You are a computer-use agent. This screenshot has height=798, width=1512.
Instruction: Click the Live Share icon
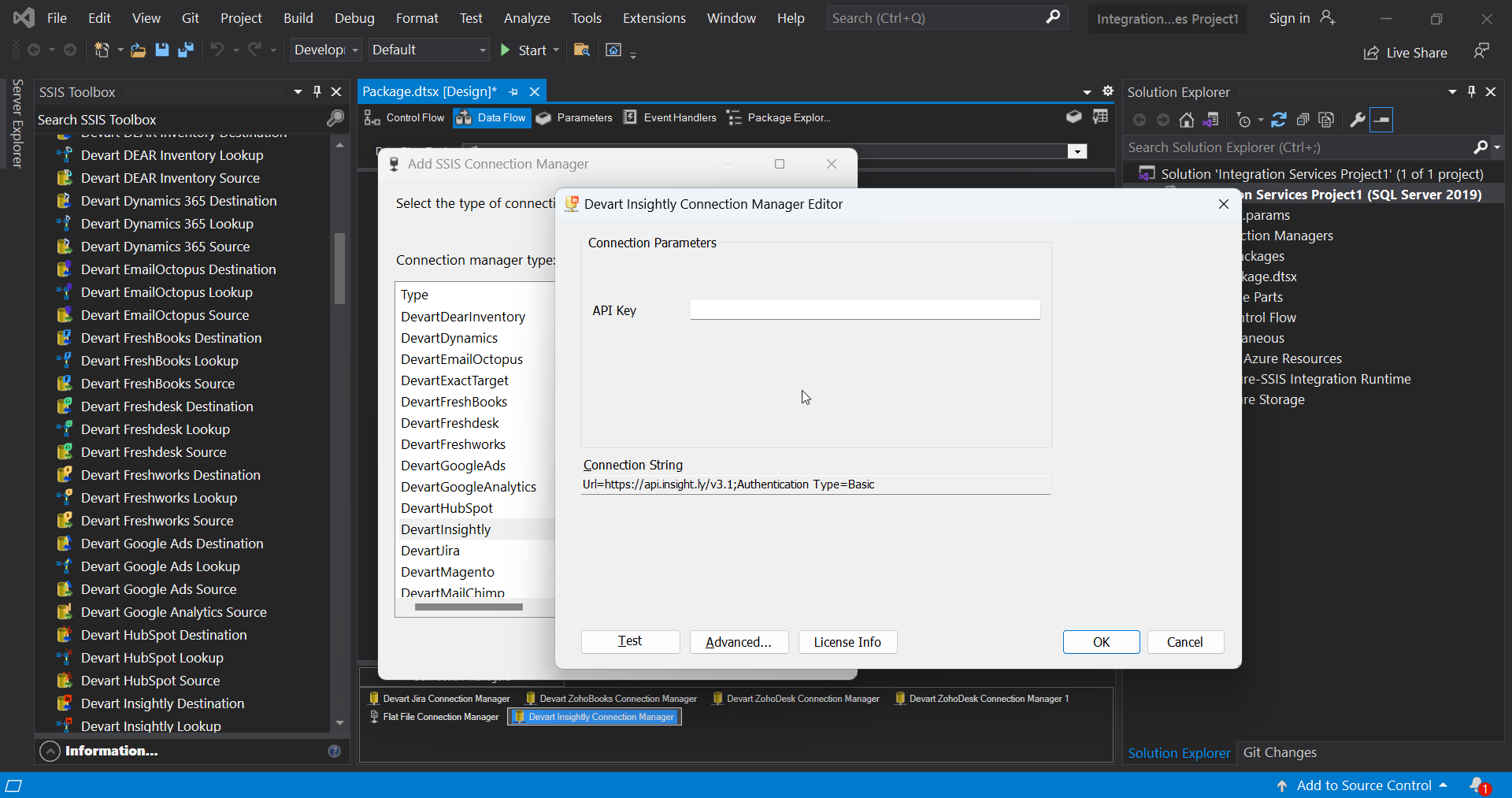(1371, 53)
